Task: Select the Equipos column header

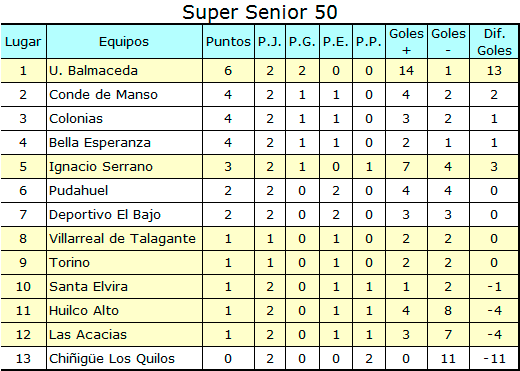Action: click(x=124, y=42)
